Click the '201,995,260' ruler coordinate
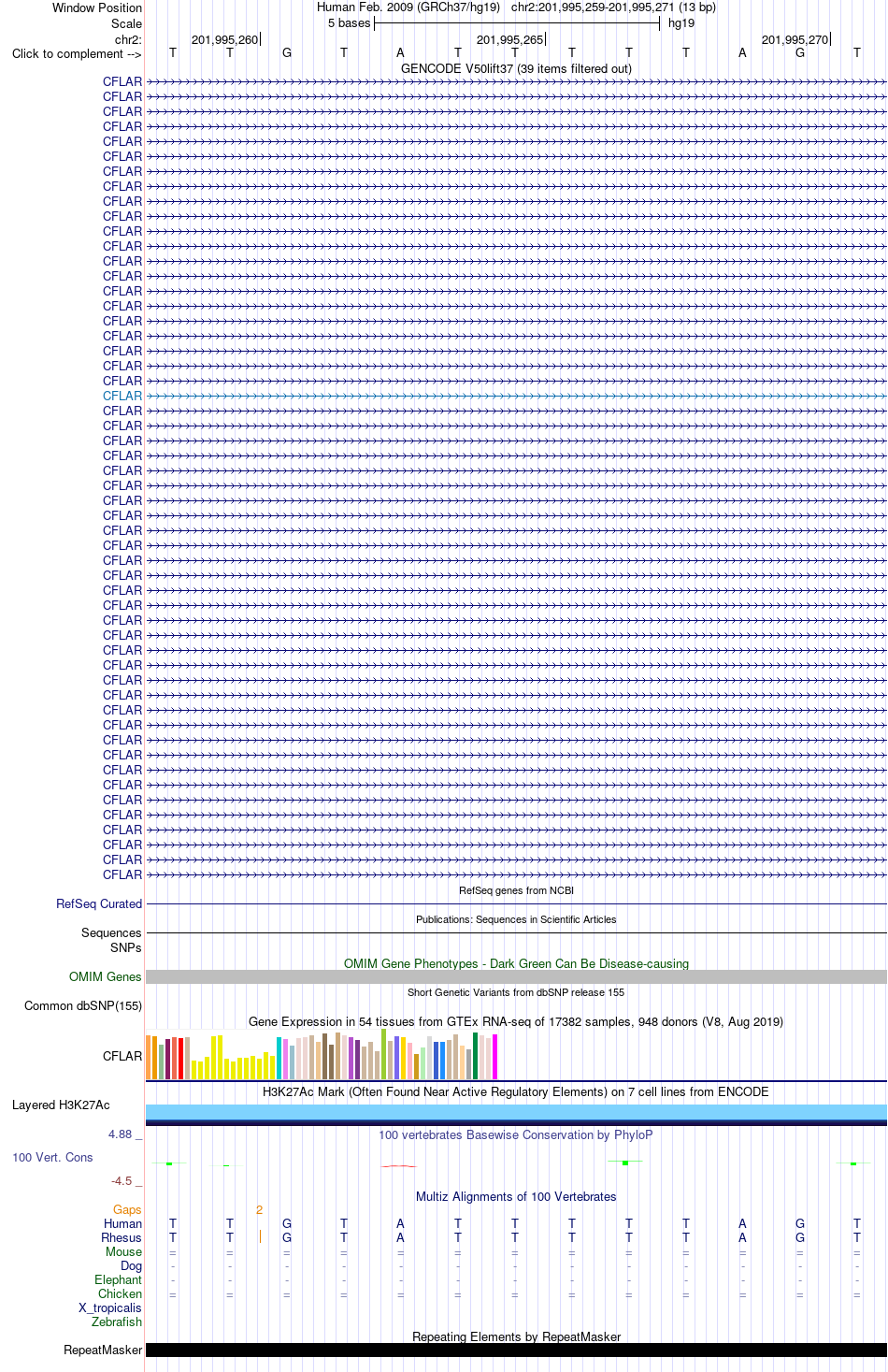The image size is (888, 1372). tap(224, 39)
